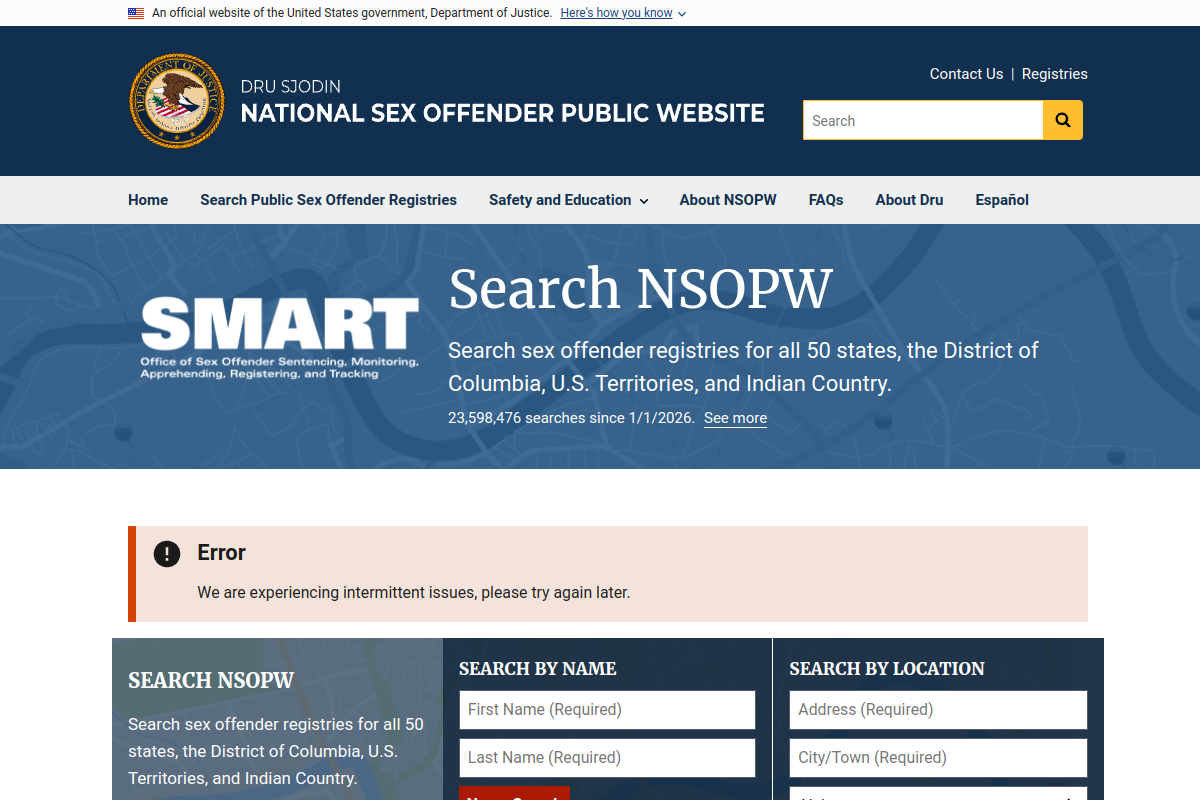Screen dimensions: 1200x800
Task: Click the See more searches link
Action: (x=735, y=418)
